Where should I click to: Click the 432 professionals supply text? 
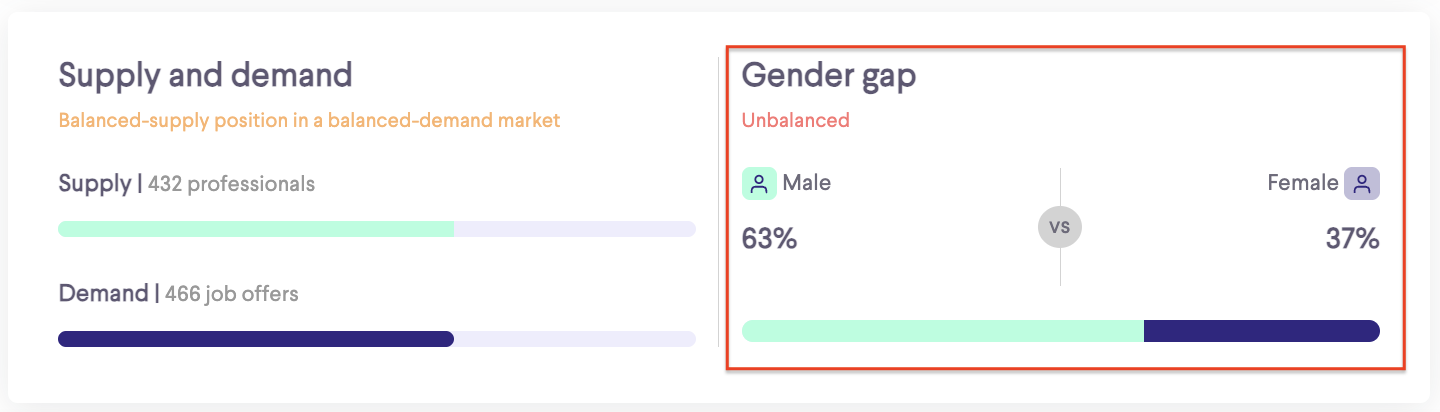pos(231,184)
